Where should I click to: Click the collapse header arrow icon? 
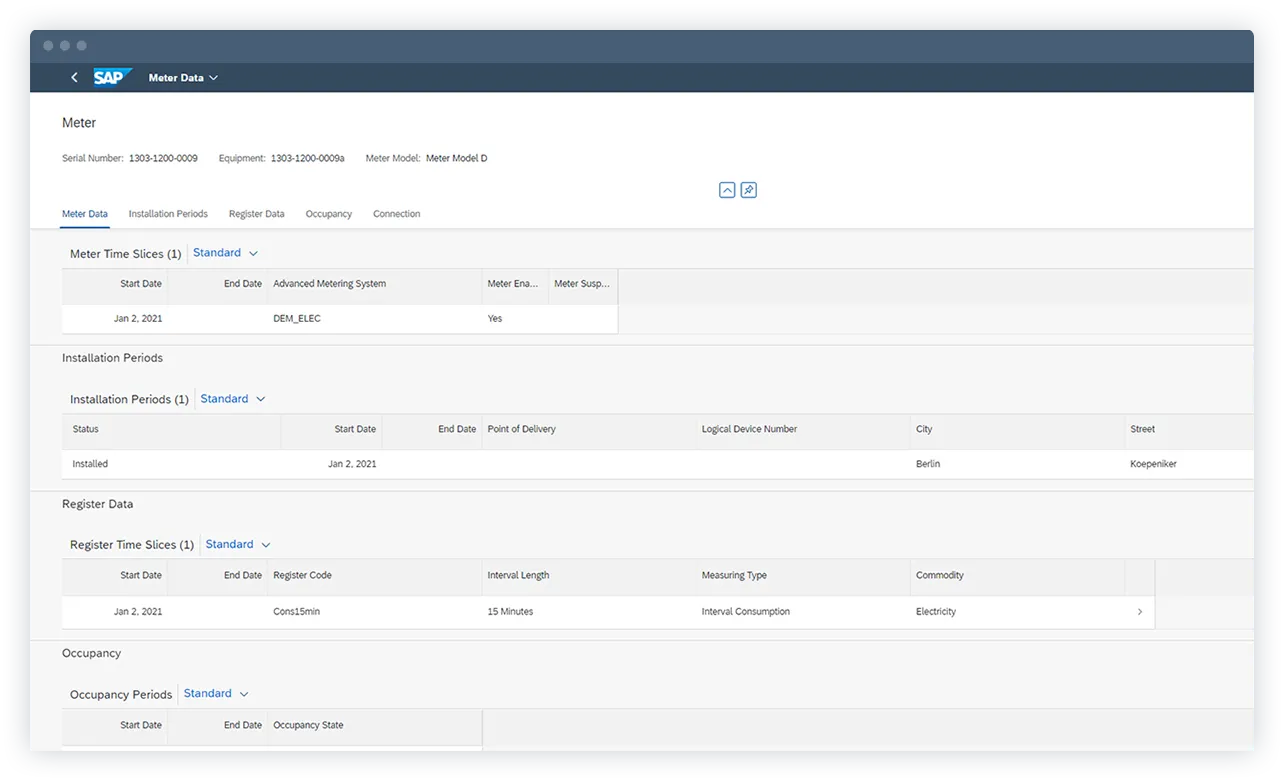(x=727, y=190)
